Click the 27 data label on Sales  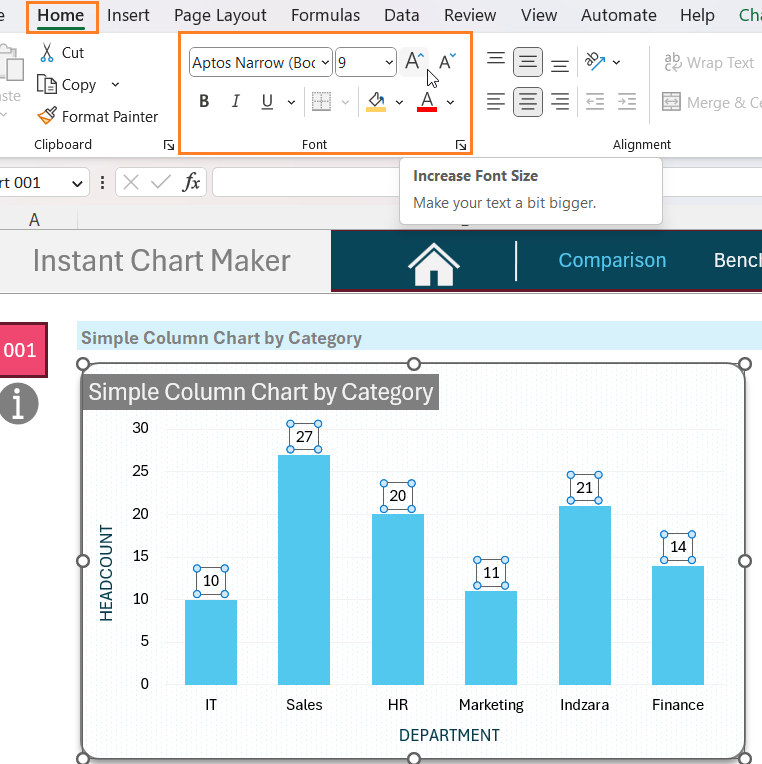(304, 437)
